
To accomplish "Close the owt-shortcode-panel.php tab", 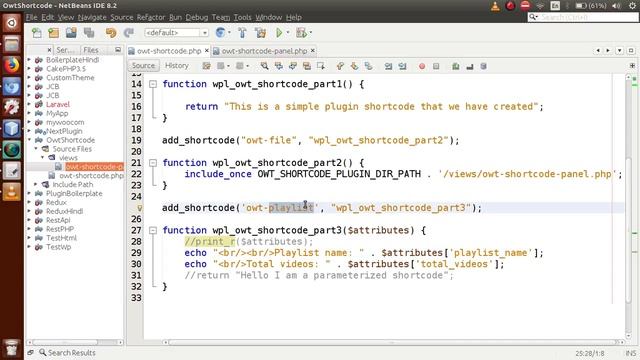I will point(313,51).
